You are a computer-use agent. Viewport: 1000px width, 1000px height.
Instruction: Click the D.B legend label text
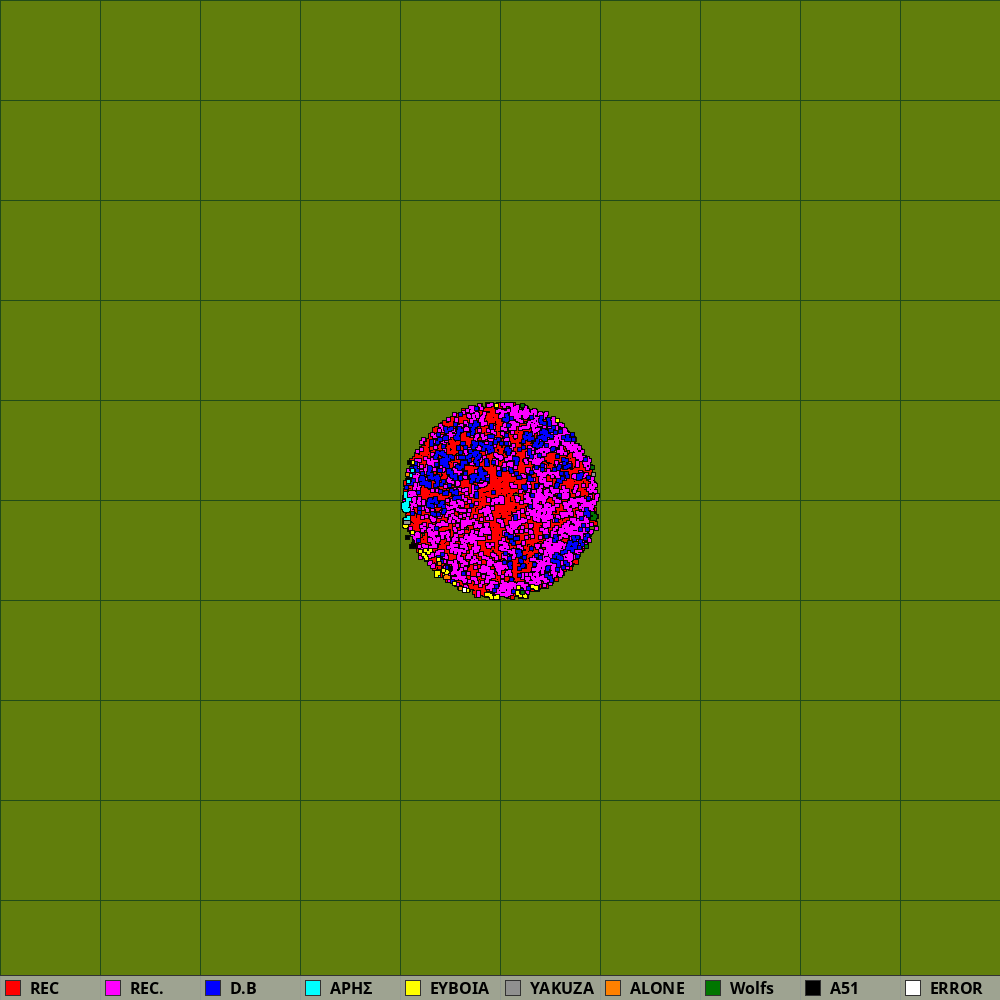(x=243, y=988)
